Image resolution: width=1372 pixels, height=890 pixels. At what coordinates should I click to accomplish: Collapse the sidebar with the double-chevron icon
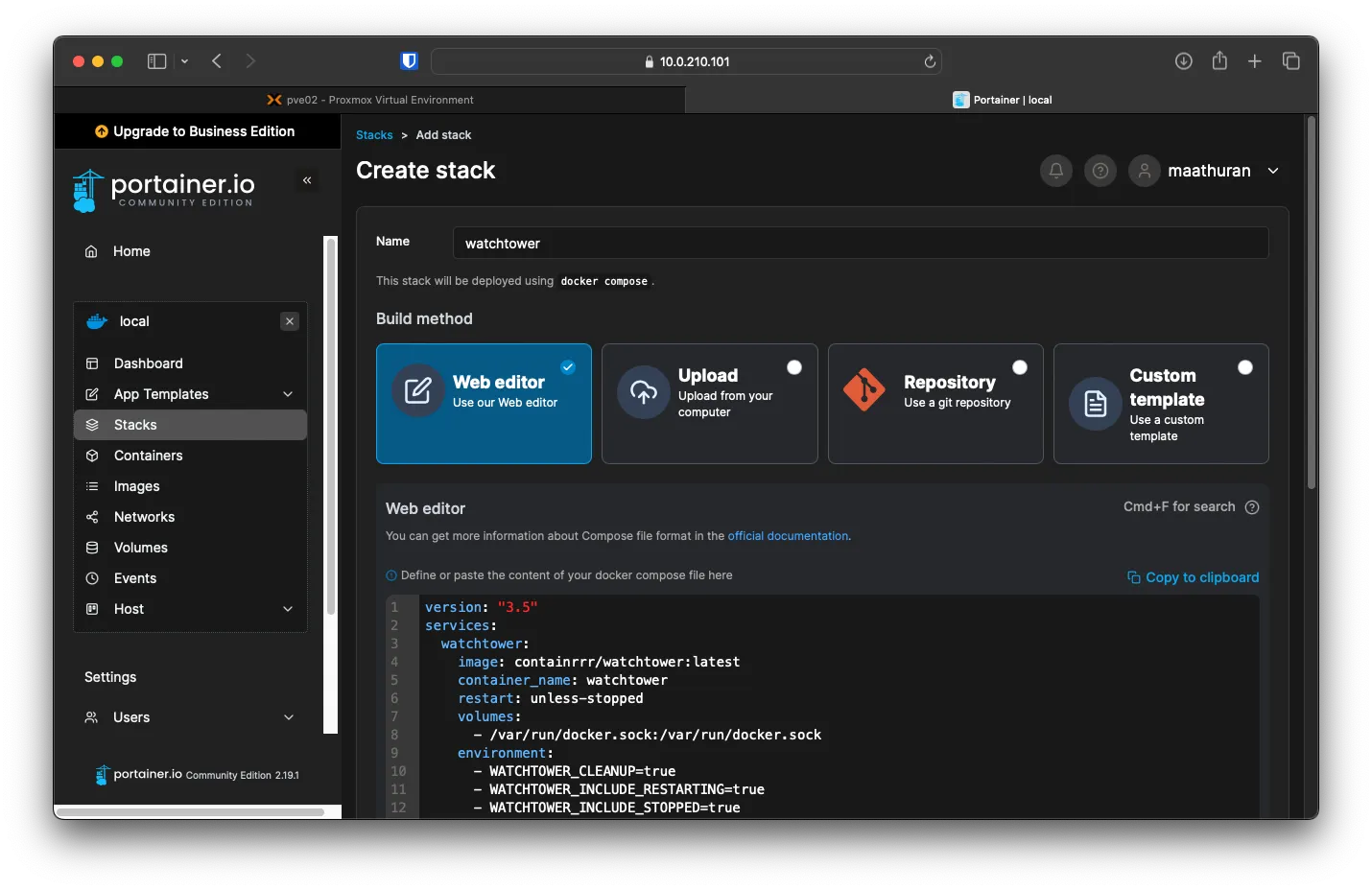click(x=307, y=180)
